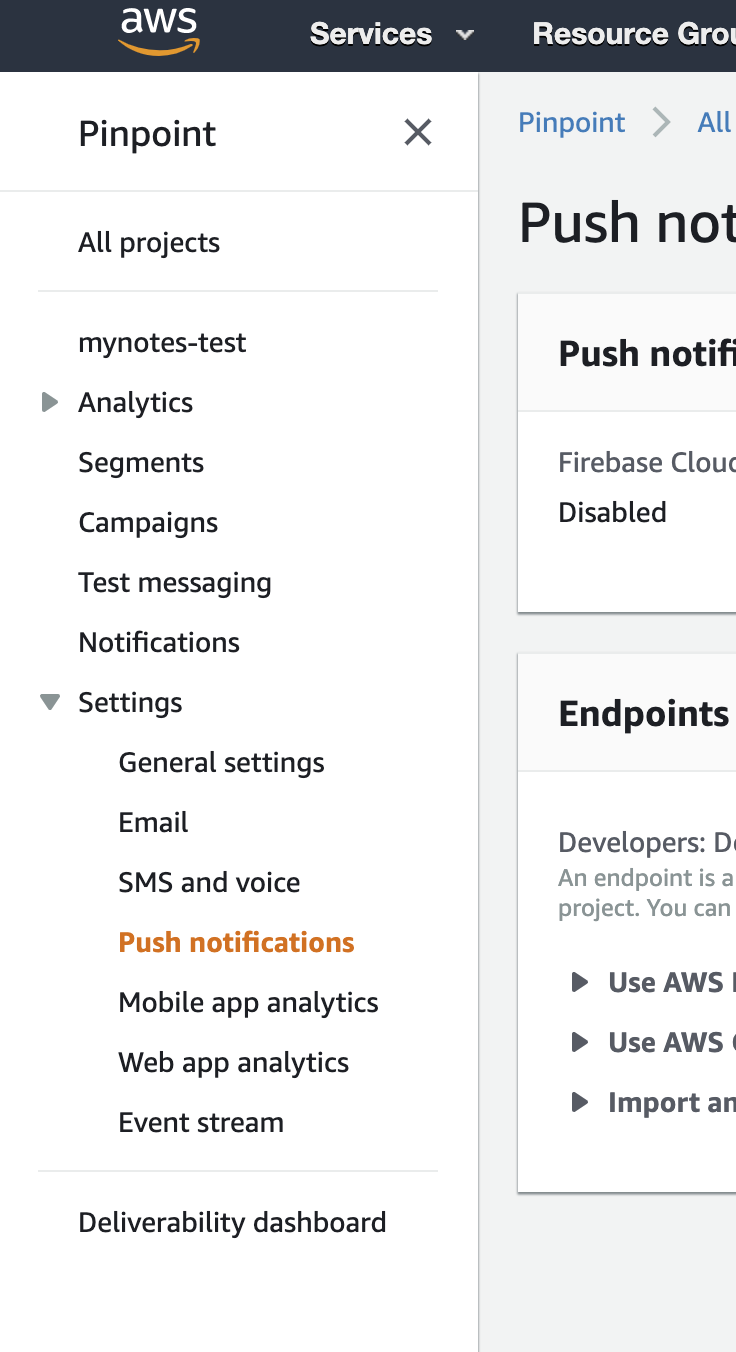Go to All projects
This screenshot has height=1352, width=736.
[149, 242]
